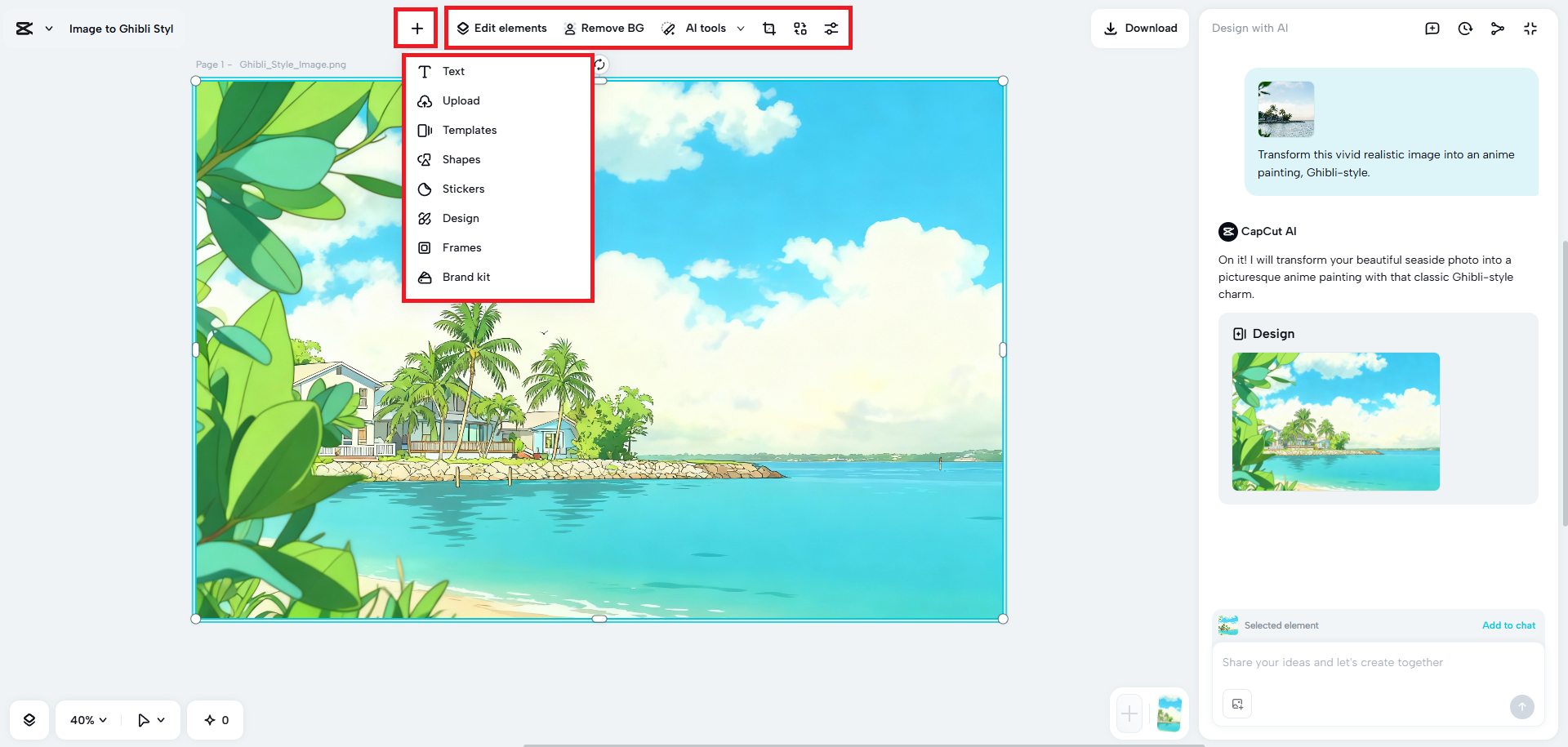Viewport: 1568px width, 747px height.
Task: Focus the "Share your ideas" chat input
Action: (x=1379, y=663)
